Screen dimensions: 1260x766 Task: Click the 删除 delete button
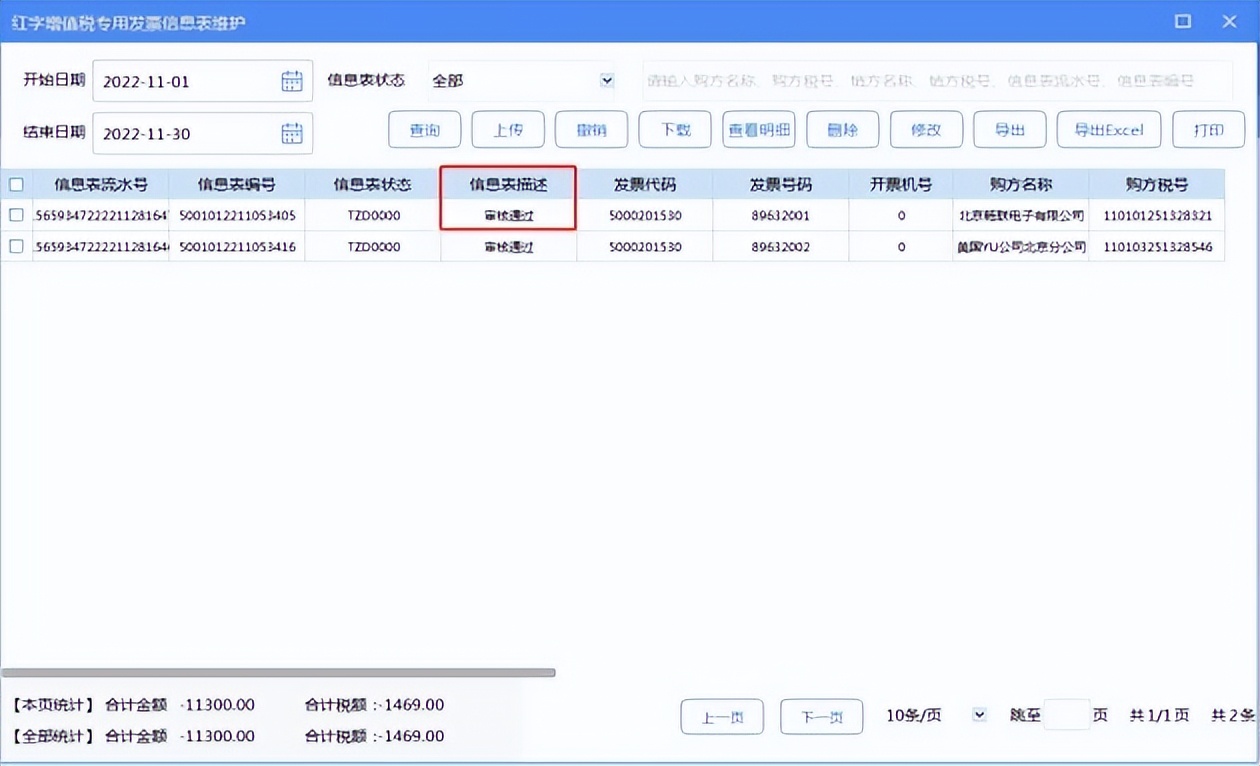coord(842,129)
